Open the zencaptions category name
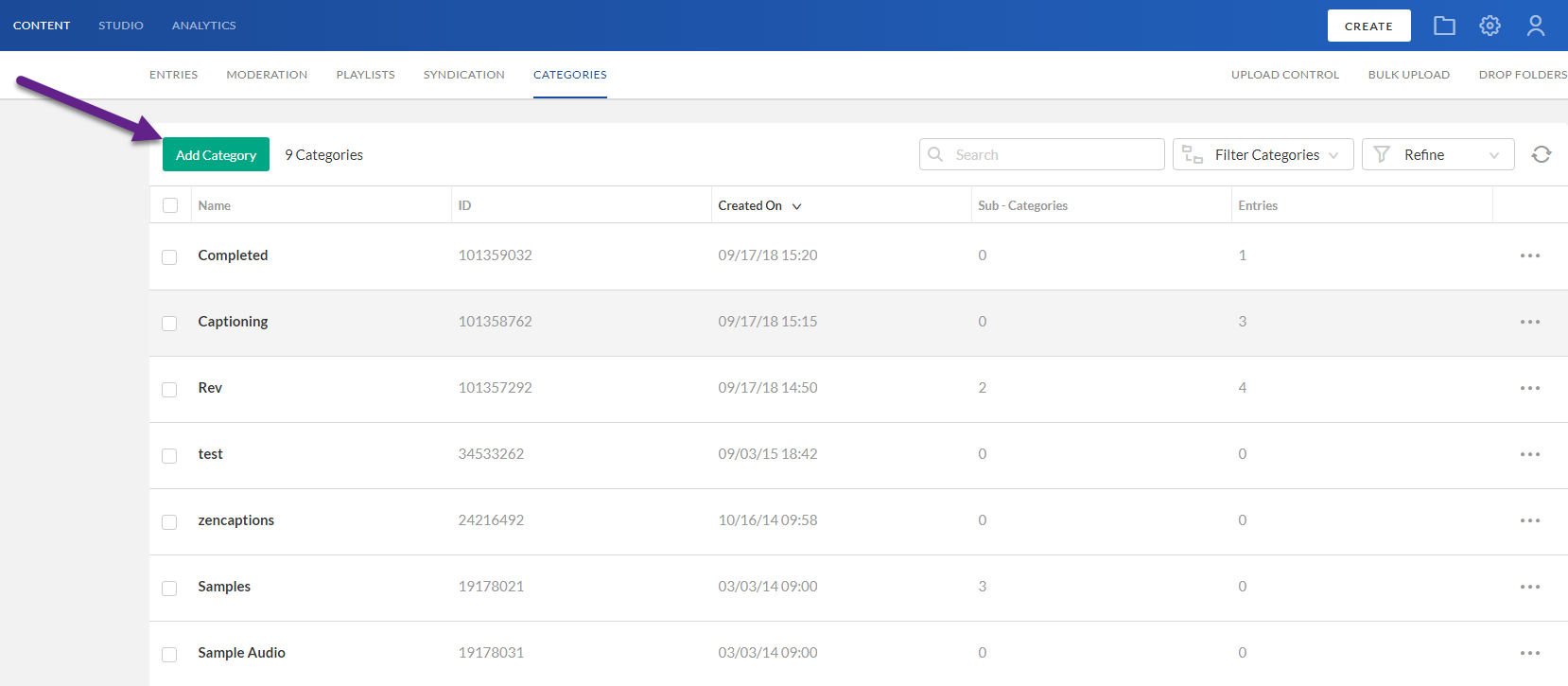This screenshot has height=686, width=1568. pos(236,520)
